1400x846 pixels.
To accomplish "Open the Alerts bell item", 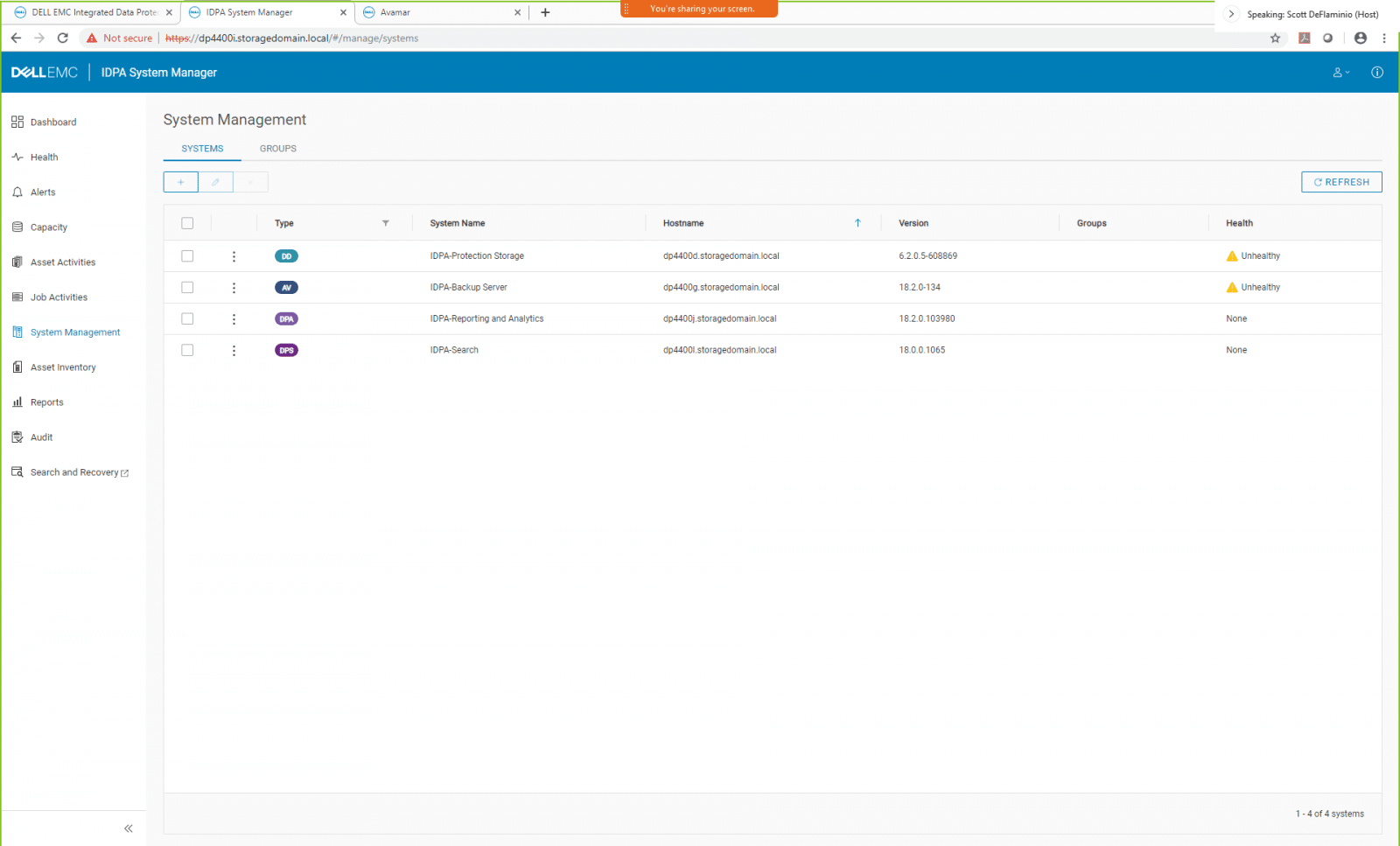I will tap(34, 192).
